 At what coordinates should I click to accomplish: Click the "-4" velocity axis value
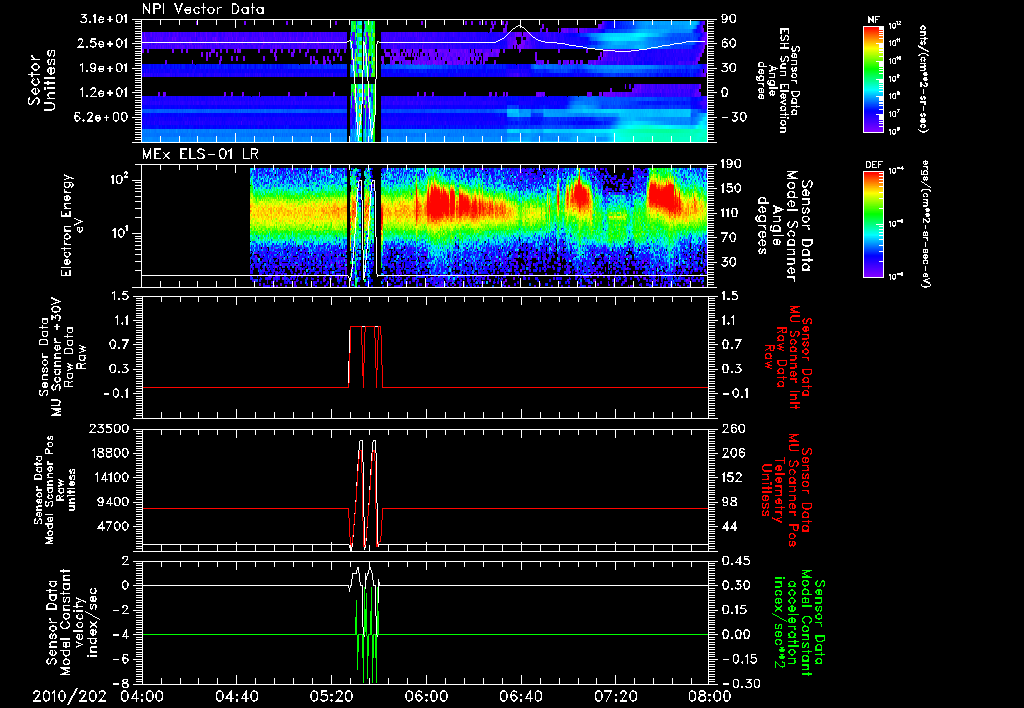[120, 634]
